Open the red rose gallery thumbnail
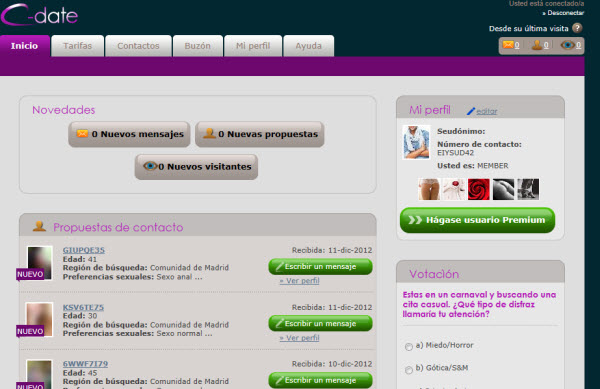 click(x=478, y=189)
